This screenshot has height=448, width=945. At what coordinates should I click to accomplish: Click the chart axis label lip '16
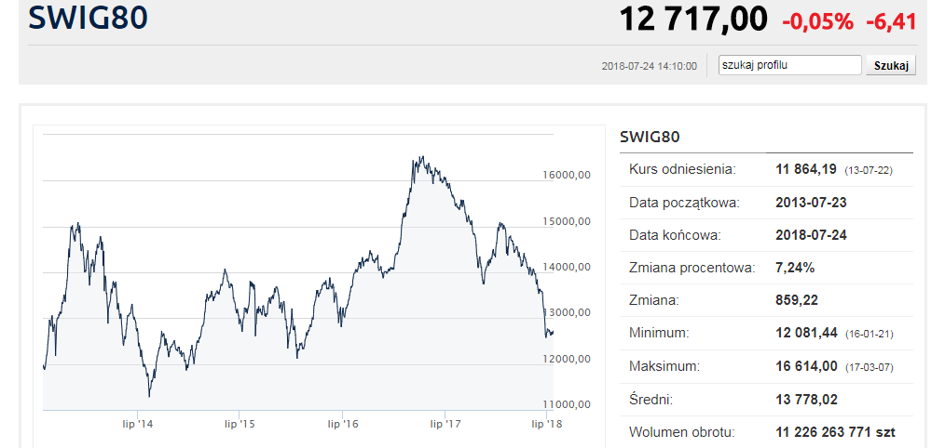pyautogui.click(x=343, y=424)
